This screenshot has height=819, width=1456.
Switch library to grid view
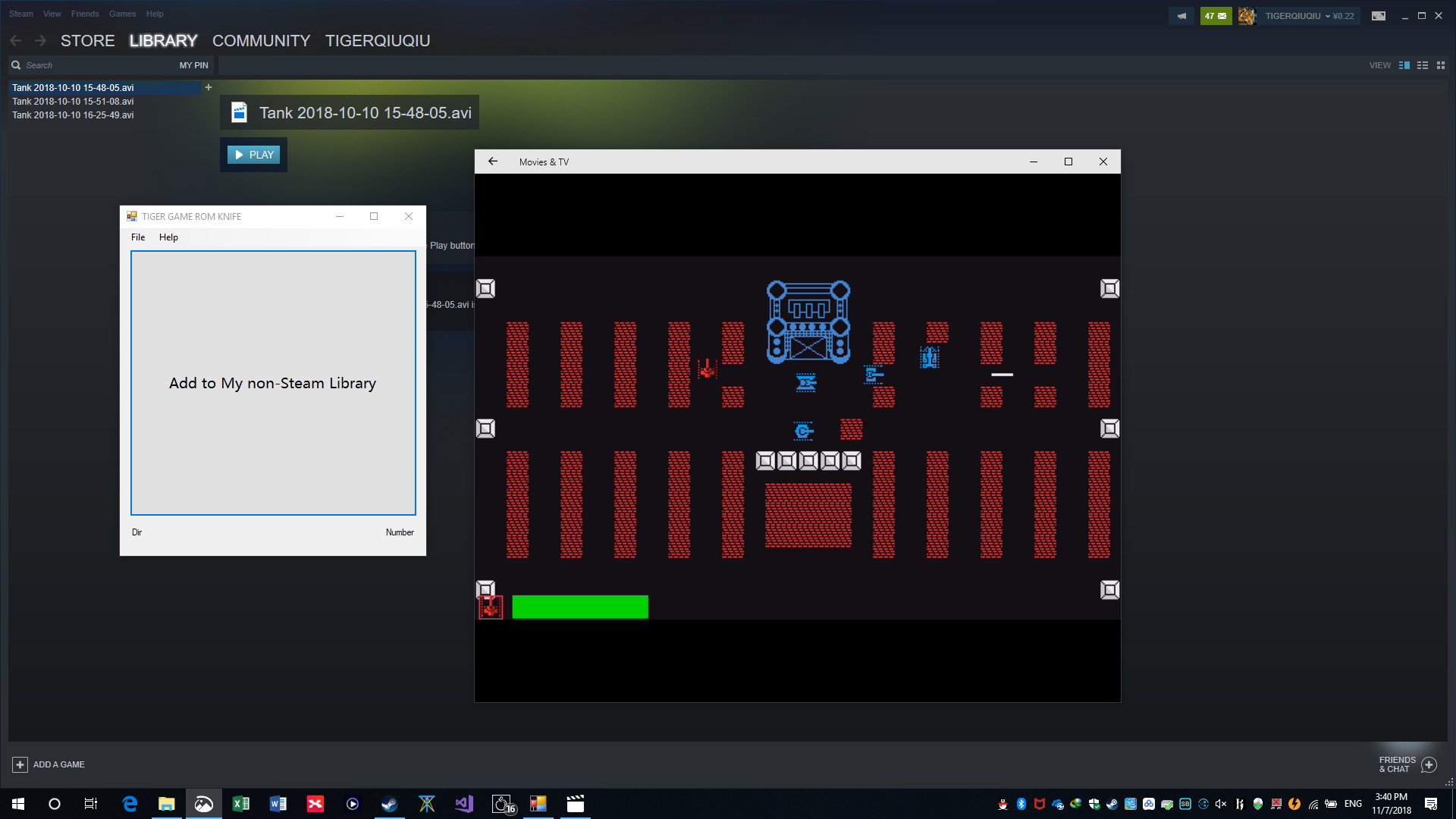[1441, 65]
